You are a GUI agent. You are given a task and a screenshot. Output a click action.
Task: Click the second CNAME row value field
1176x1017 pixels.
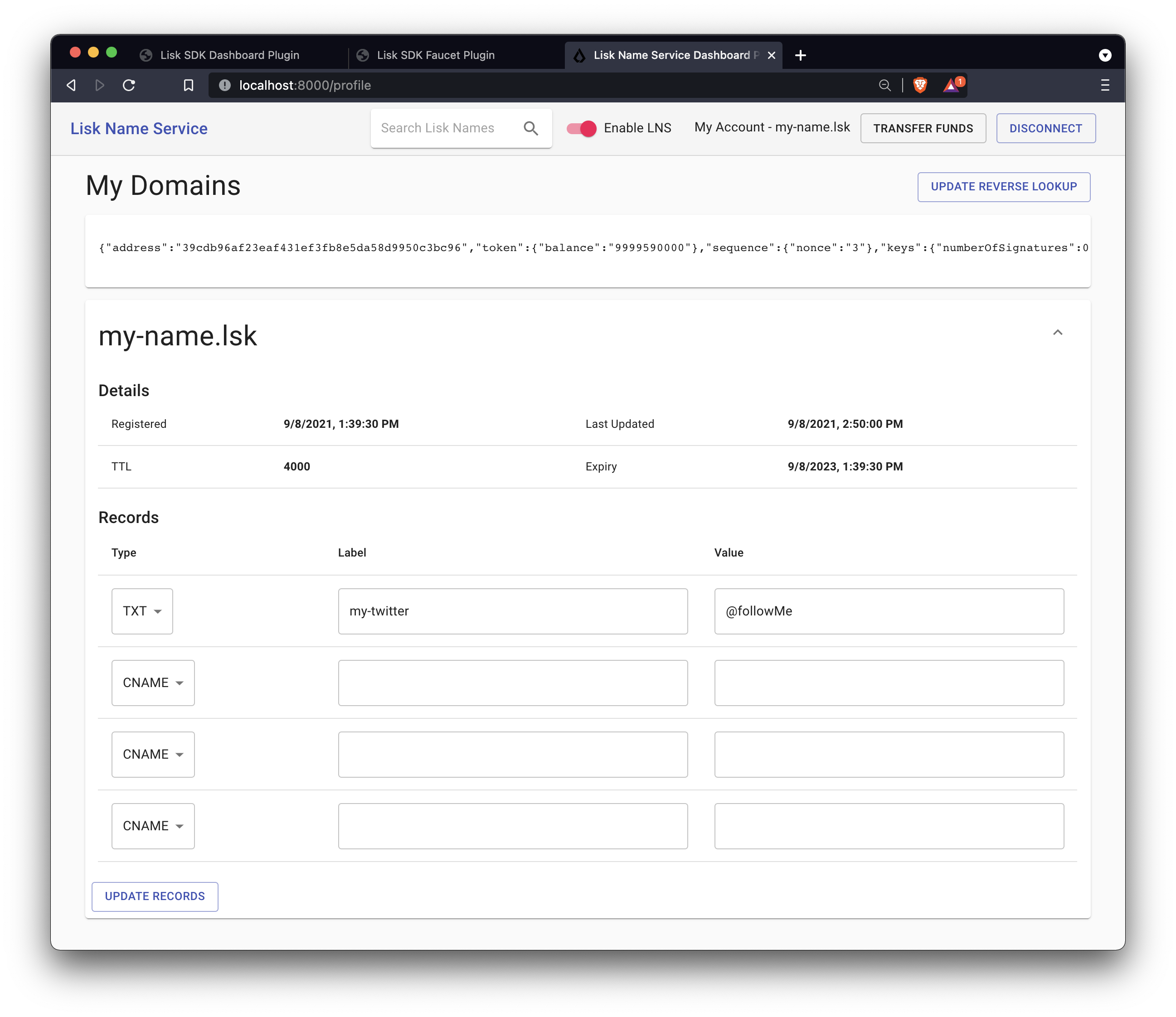(889, 754)
